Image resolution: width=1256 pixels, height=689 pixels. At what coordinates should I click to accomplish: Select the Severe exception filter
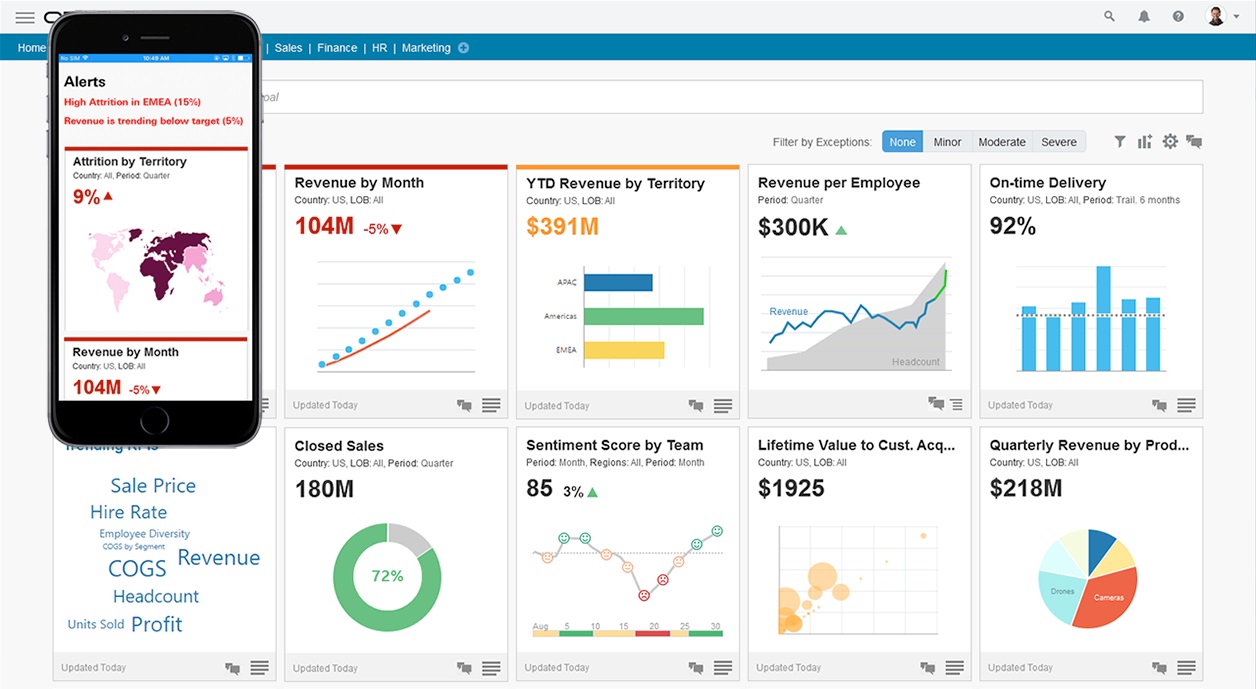(1059, 142)
